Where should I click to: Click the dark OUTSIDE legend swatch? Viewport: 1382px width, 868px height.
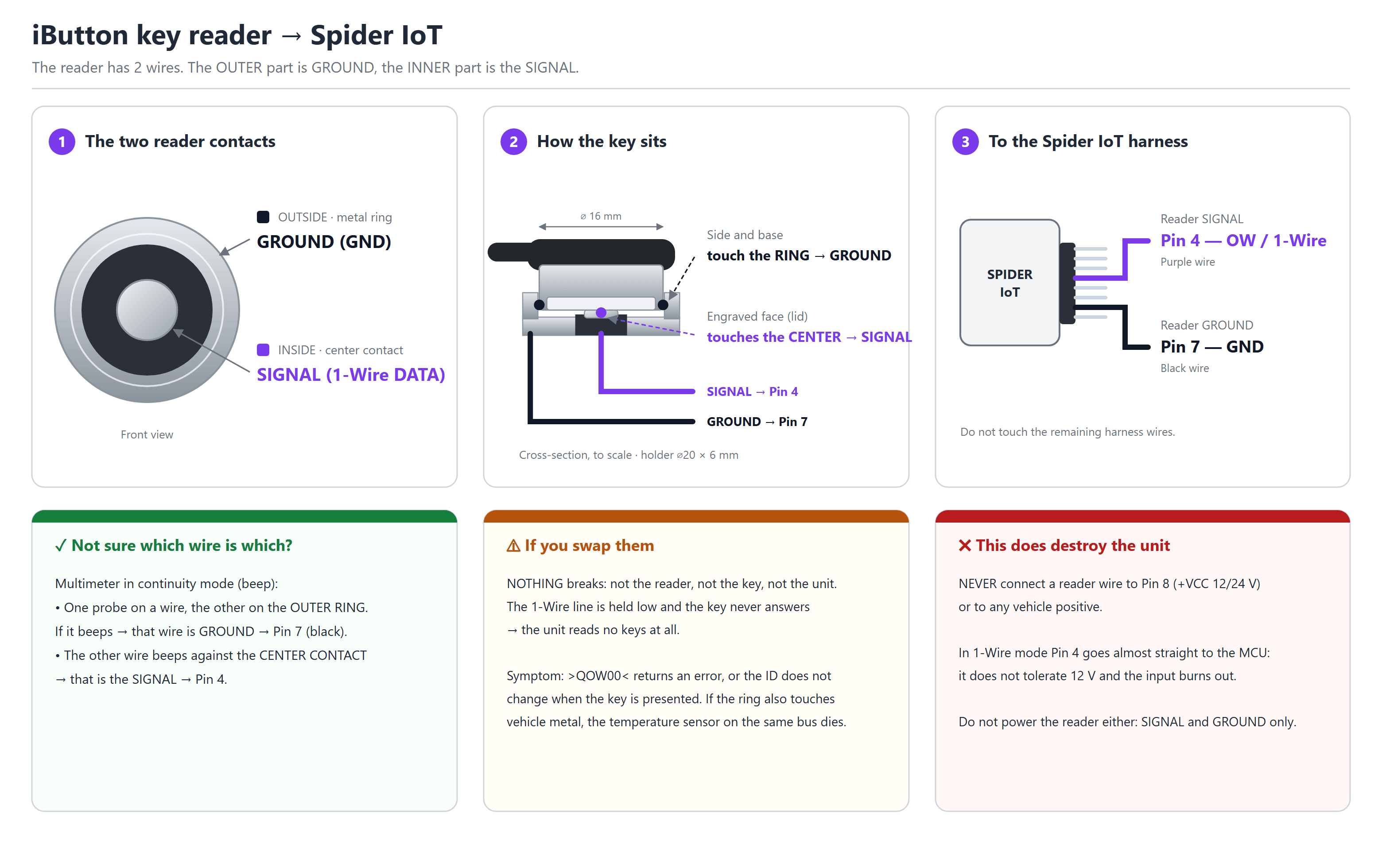point(263,217)
